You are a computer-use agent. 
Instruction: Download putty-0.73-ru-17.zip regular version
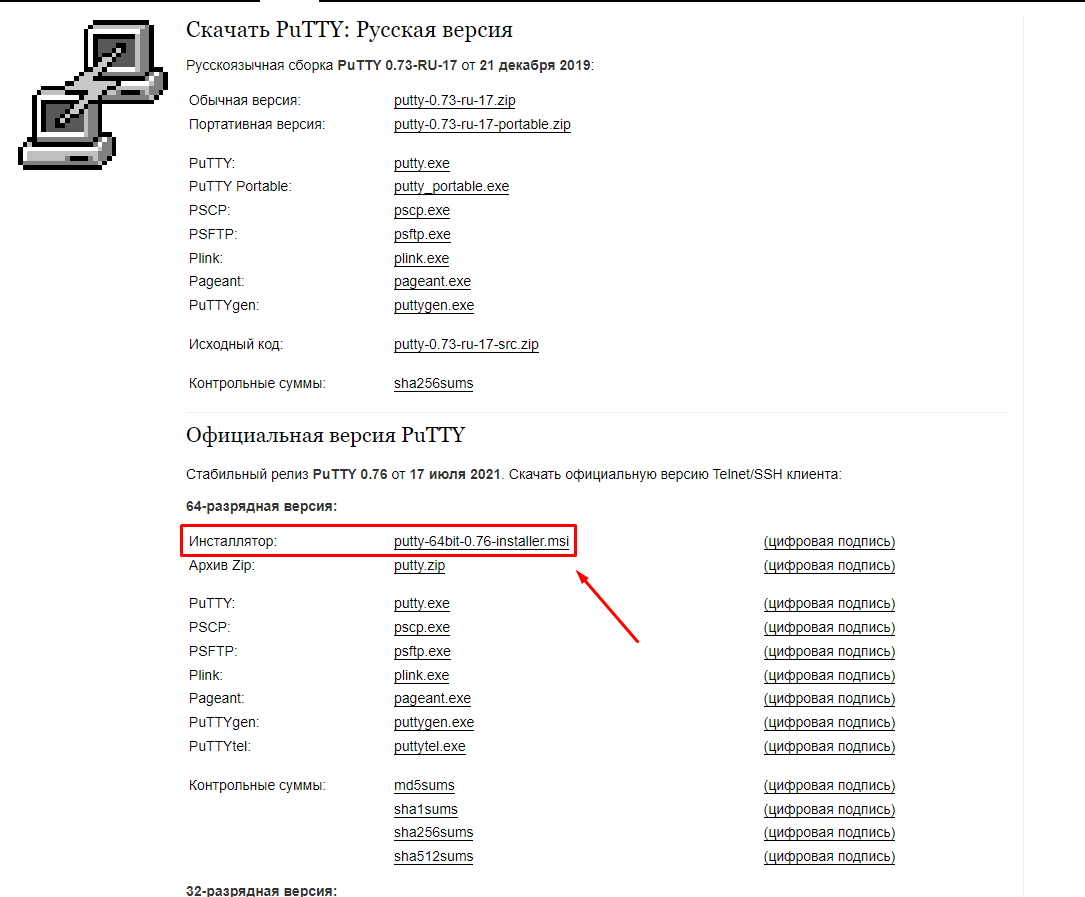(455, 100)
